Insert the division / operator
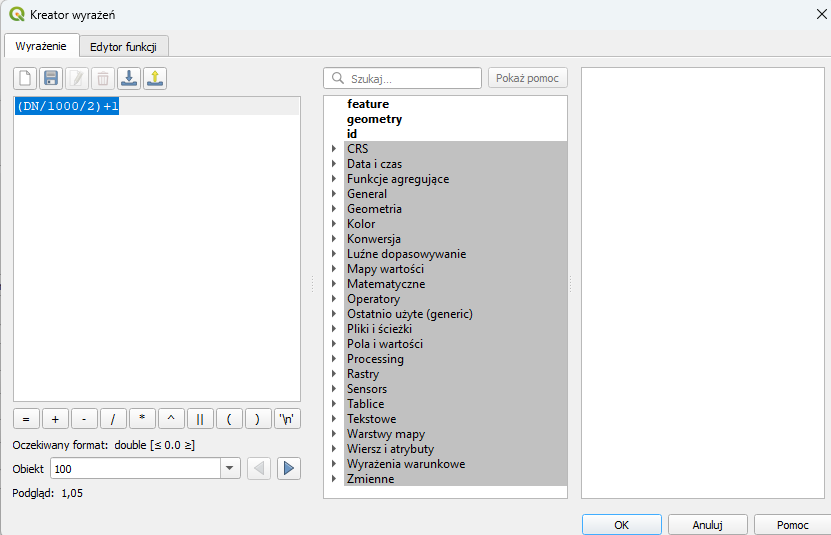This screenshot has width=831, height=535. (x=113, y=419)
